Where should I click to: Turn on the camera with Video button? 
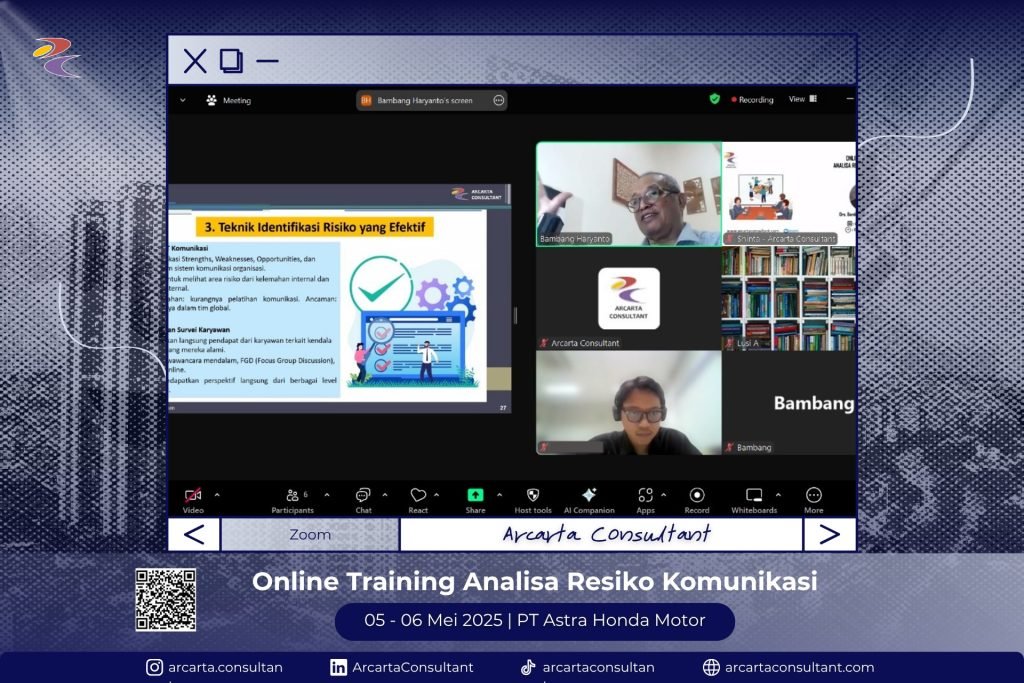pos(193,495)
